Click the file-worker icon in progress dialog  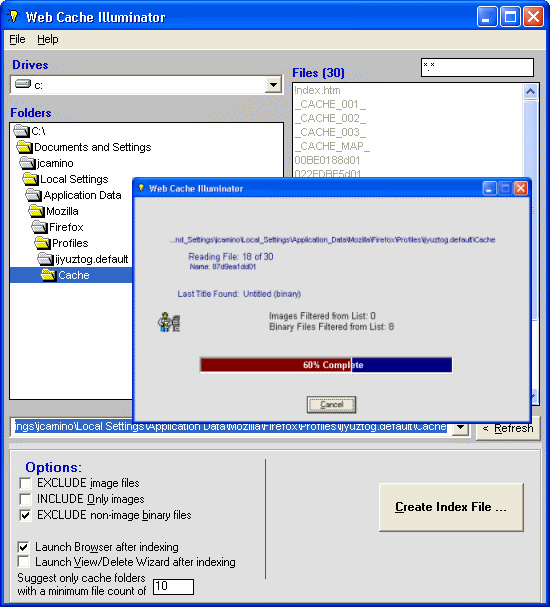(169, 322)
